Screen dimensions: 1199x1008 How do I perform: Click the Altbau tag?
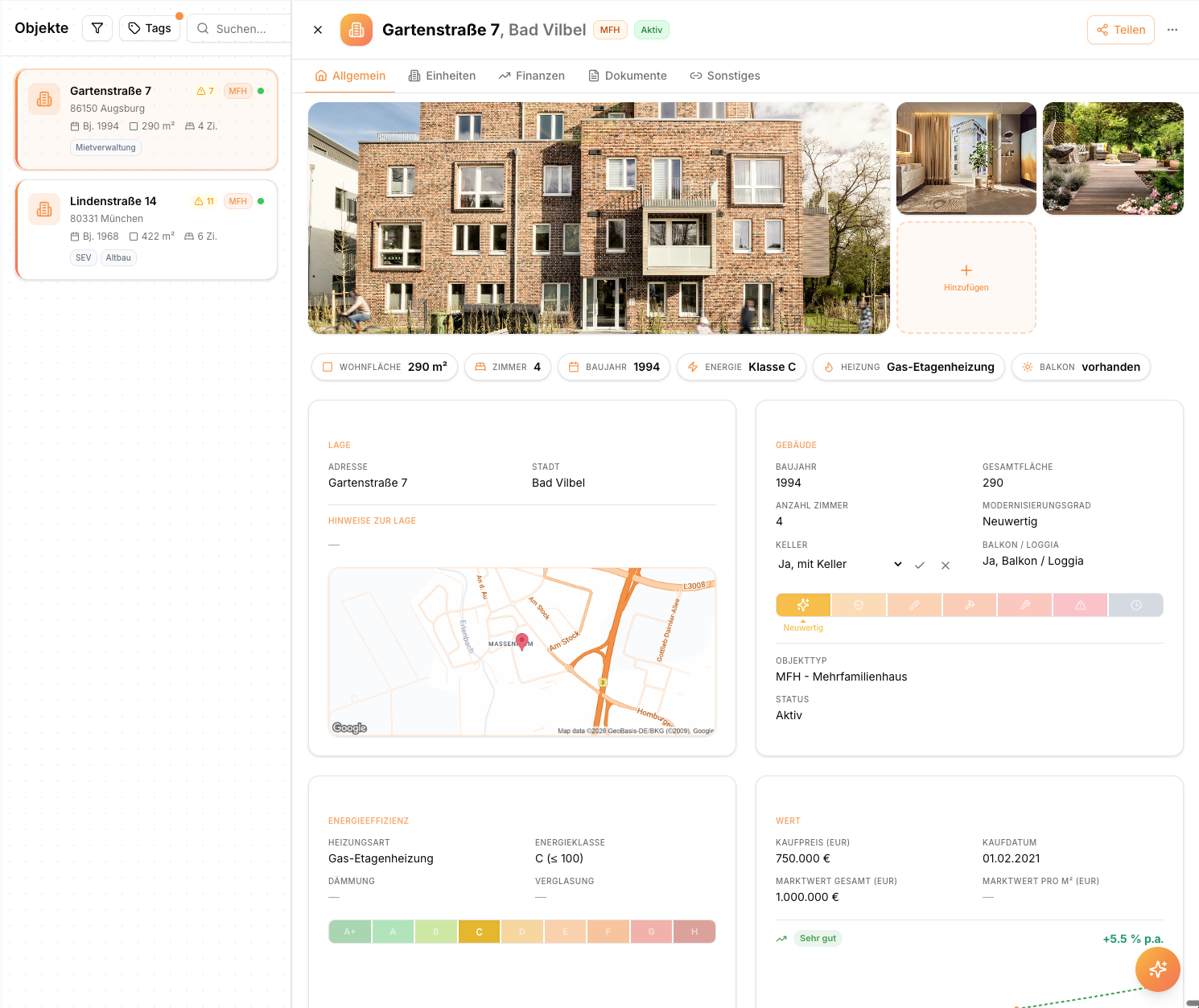click(118, 258)
